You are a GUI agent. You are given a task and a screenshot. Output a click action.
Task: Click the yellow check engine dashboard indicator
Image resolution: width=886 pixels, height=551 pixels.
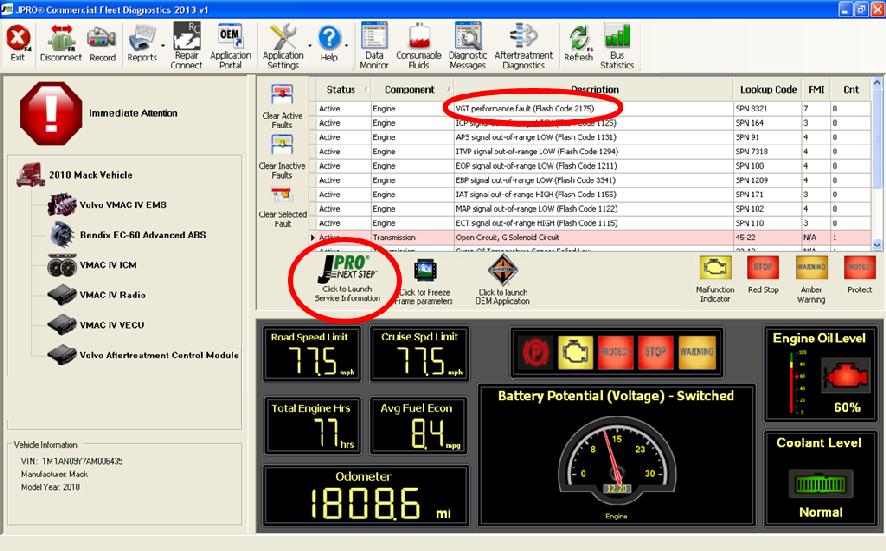pos(575,352)
